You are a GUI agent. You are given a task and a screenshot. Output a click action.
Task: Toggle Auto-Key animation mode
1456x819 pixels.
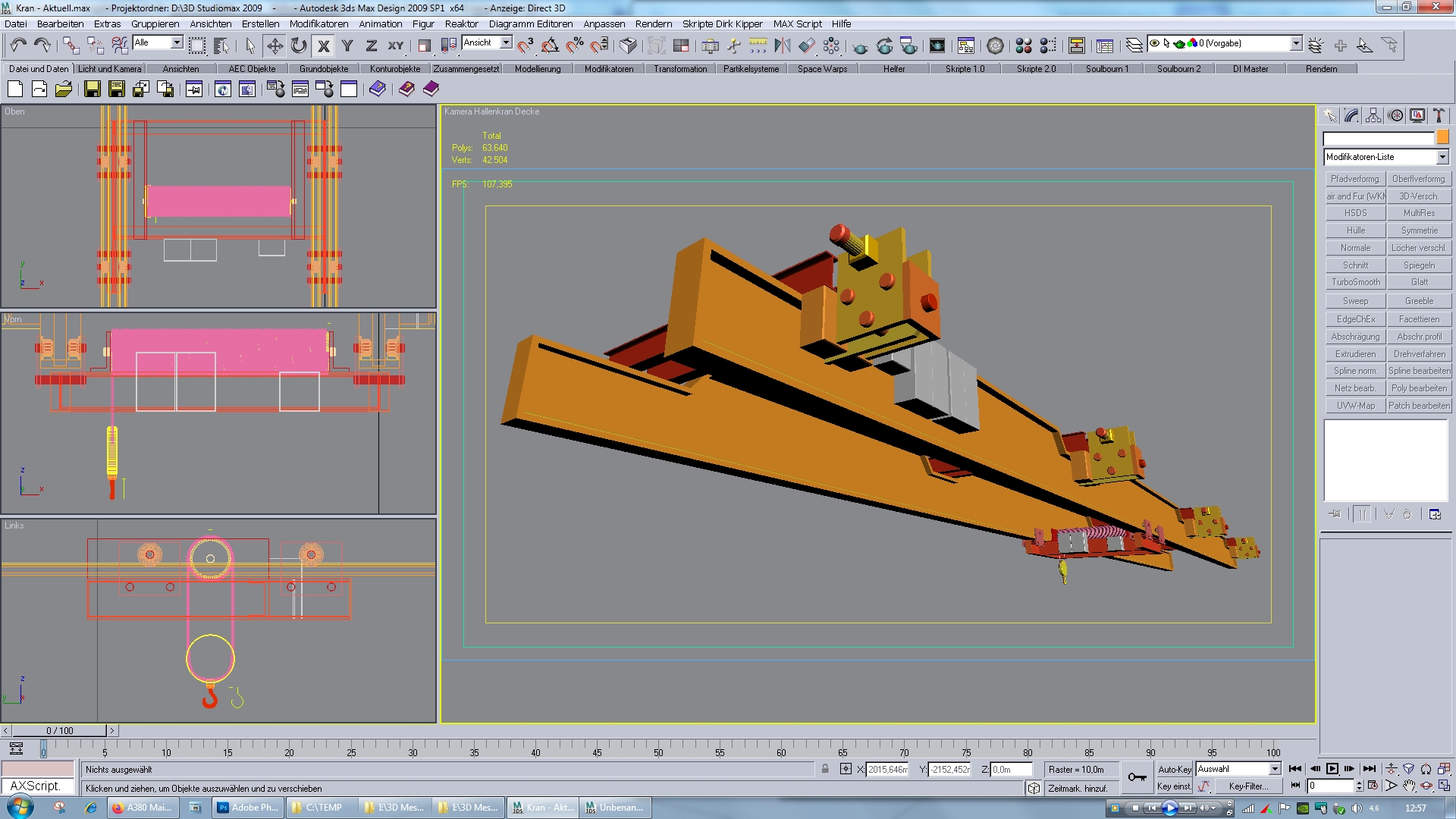click(x=1174, y=769)
